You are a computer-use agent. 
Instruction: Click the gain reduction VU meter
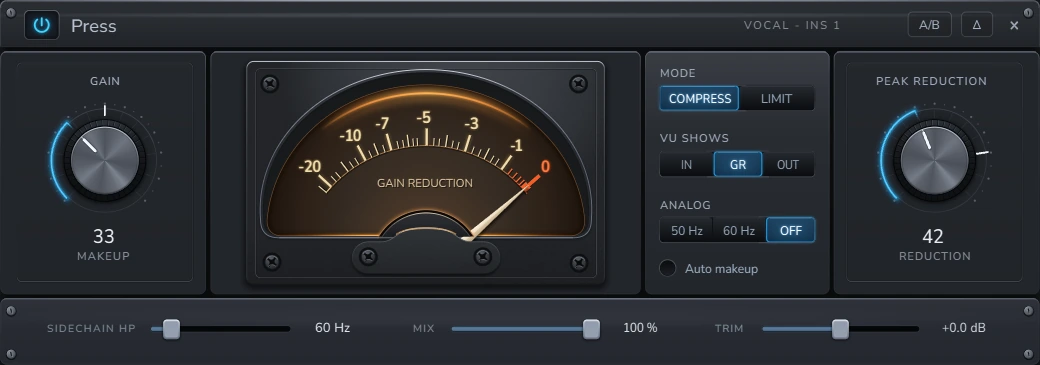coord(425,174)
